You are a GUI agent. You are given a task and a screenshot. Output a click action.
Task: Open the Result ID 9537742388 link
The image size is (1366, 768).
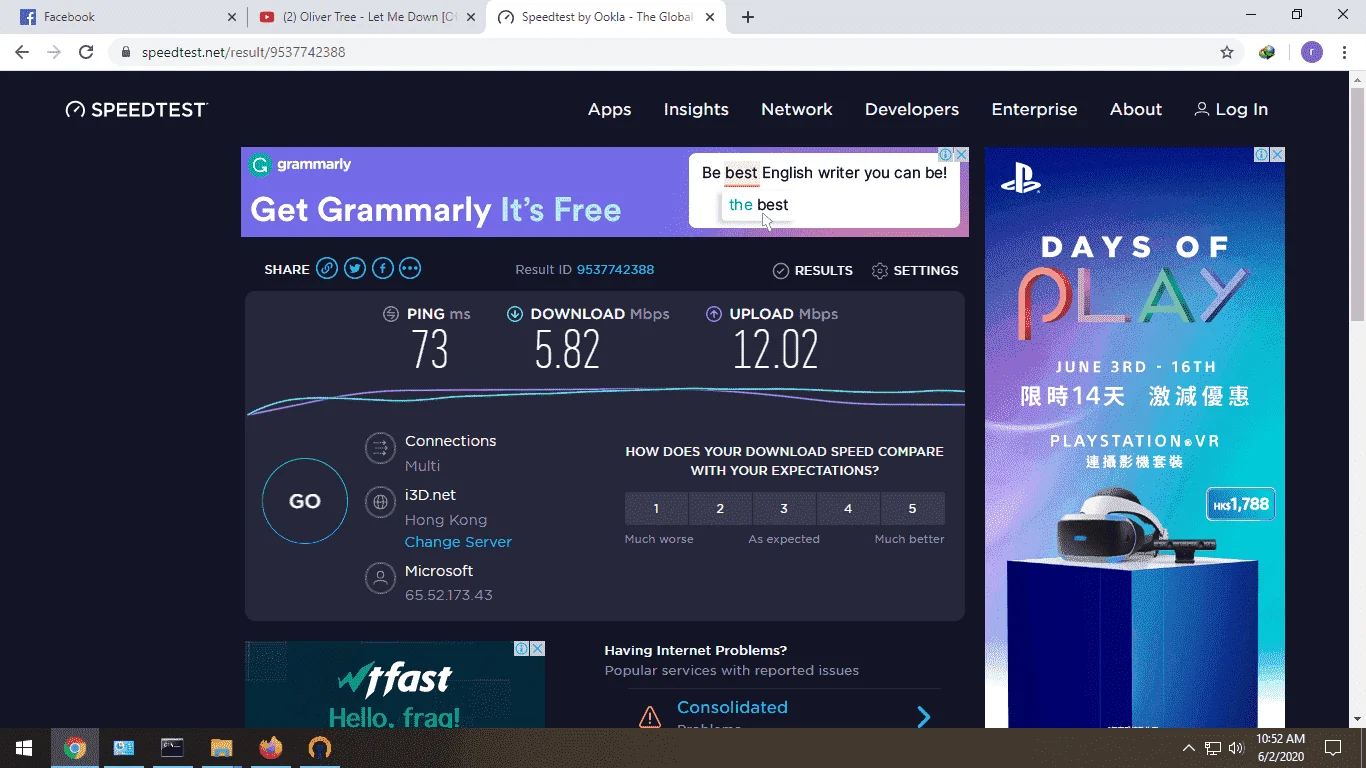click(x=615, y=270)
